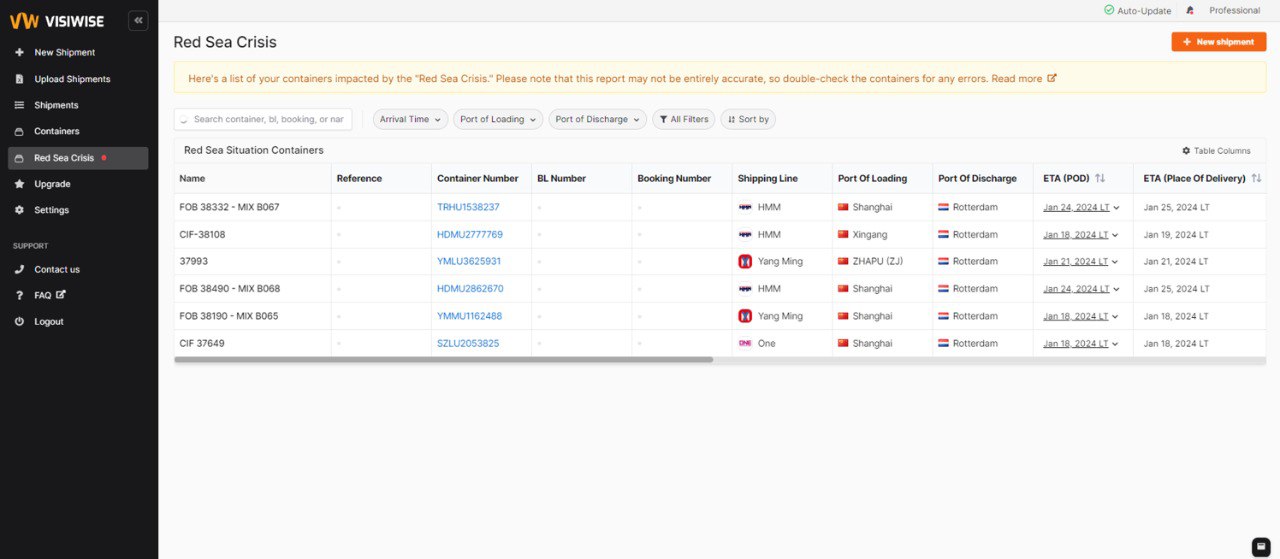Open container link HDMU2777769
Screen dimensions: 1280x559
tap(470, 235)
